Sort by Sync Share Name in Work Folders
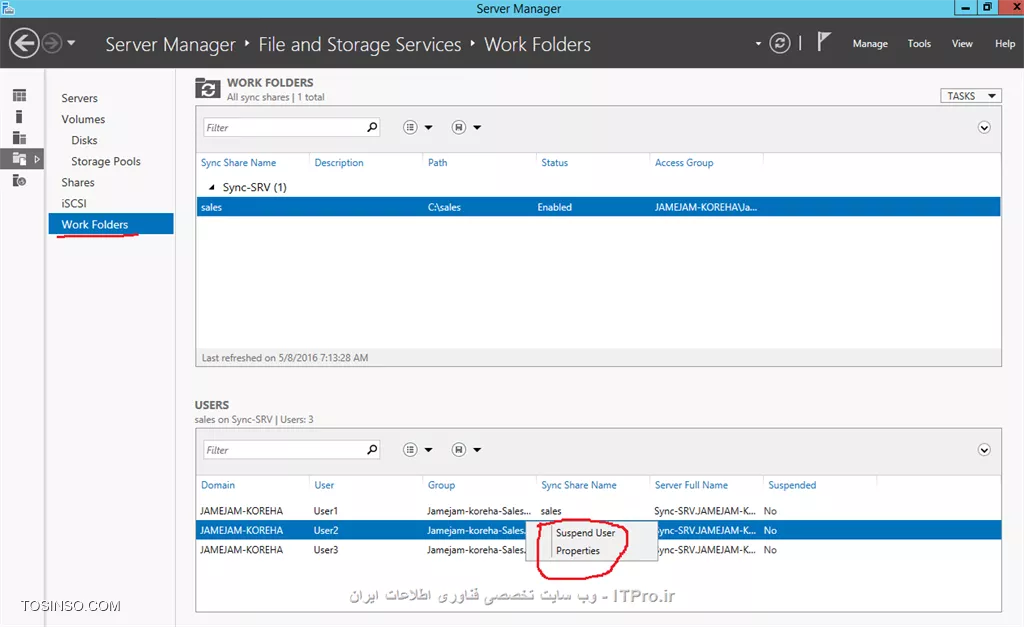 click(238, 163)
